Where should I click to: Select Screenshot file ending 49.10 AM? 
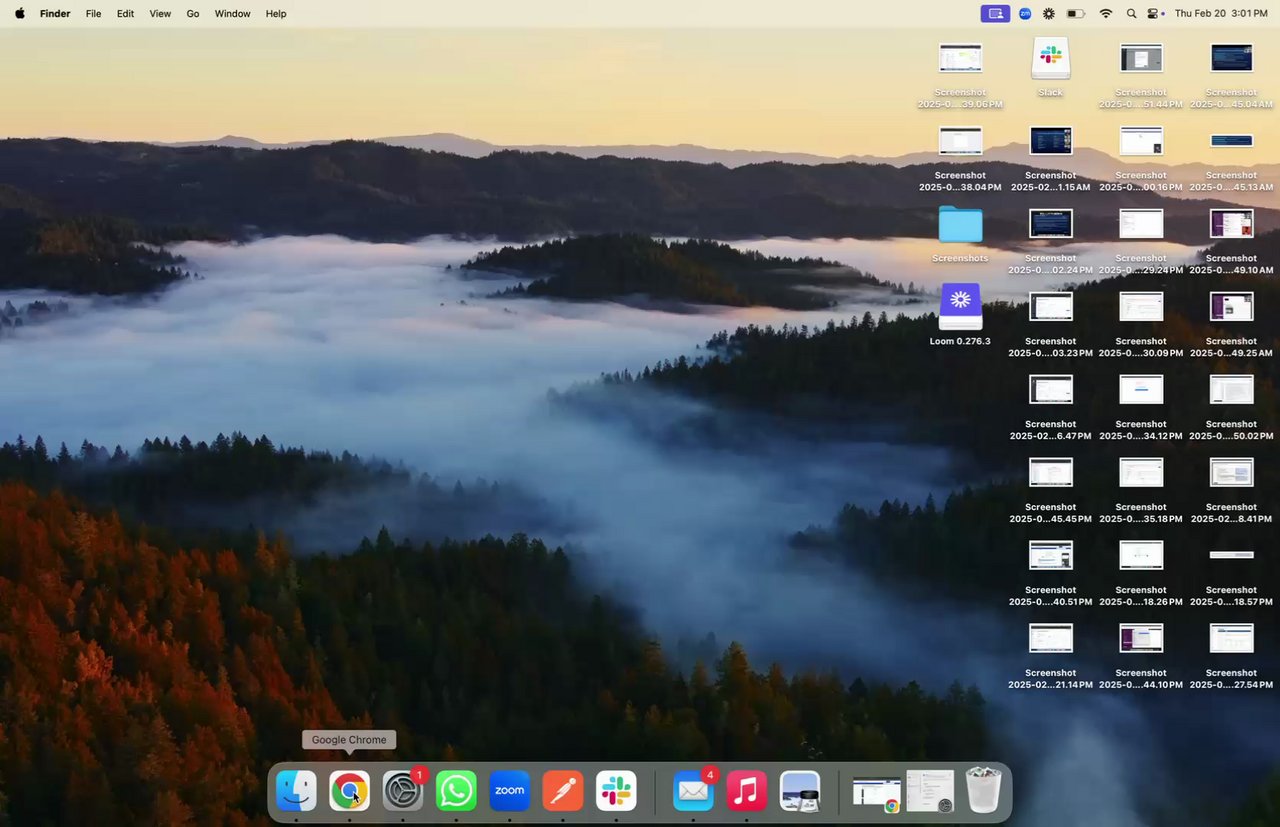pos(1231,224)
